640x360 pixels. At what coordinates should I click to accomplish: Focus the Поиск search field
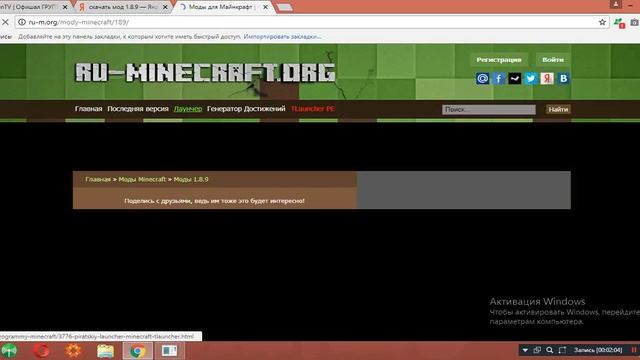click(x=489, y=109)
